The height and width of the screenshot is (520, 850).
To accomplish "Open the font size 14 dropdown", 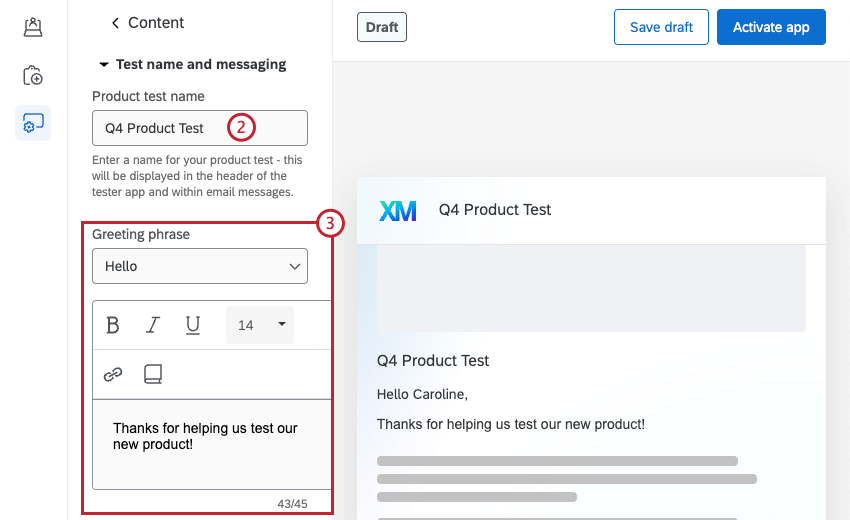I will click(260, 325).
